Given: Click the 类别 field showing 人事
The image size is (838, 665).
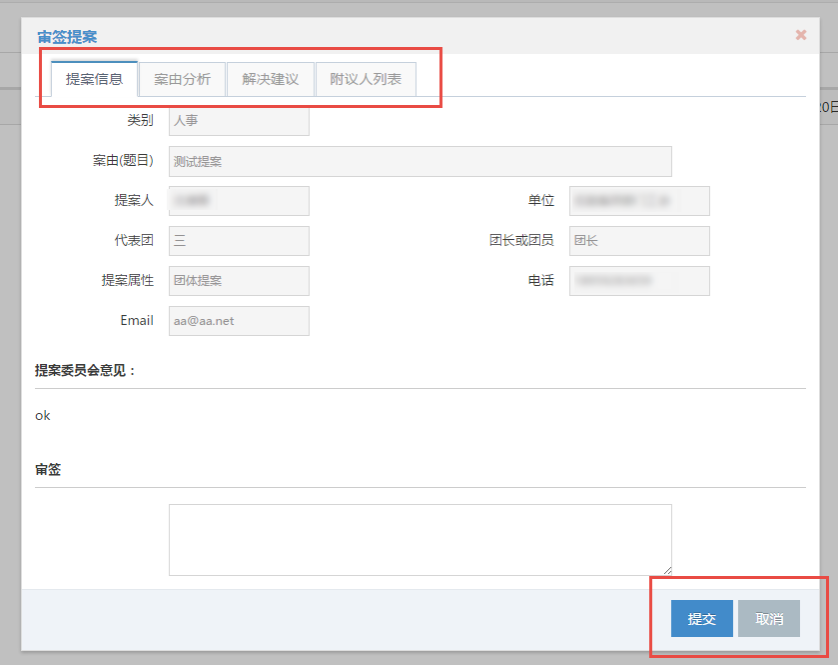Looking at the screenshot, I should (x=239, y=120).
